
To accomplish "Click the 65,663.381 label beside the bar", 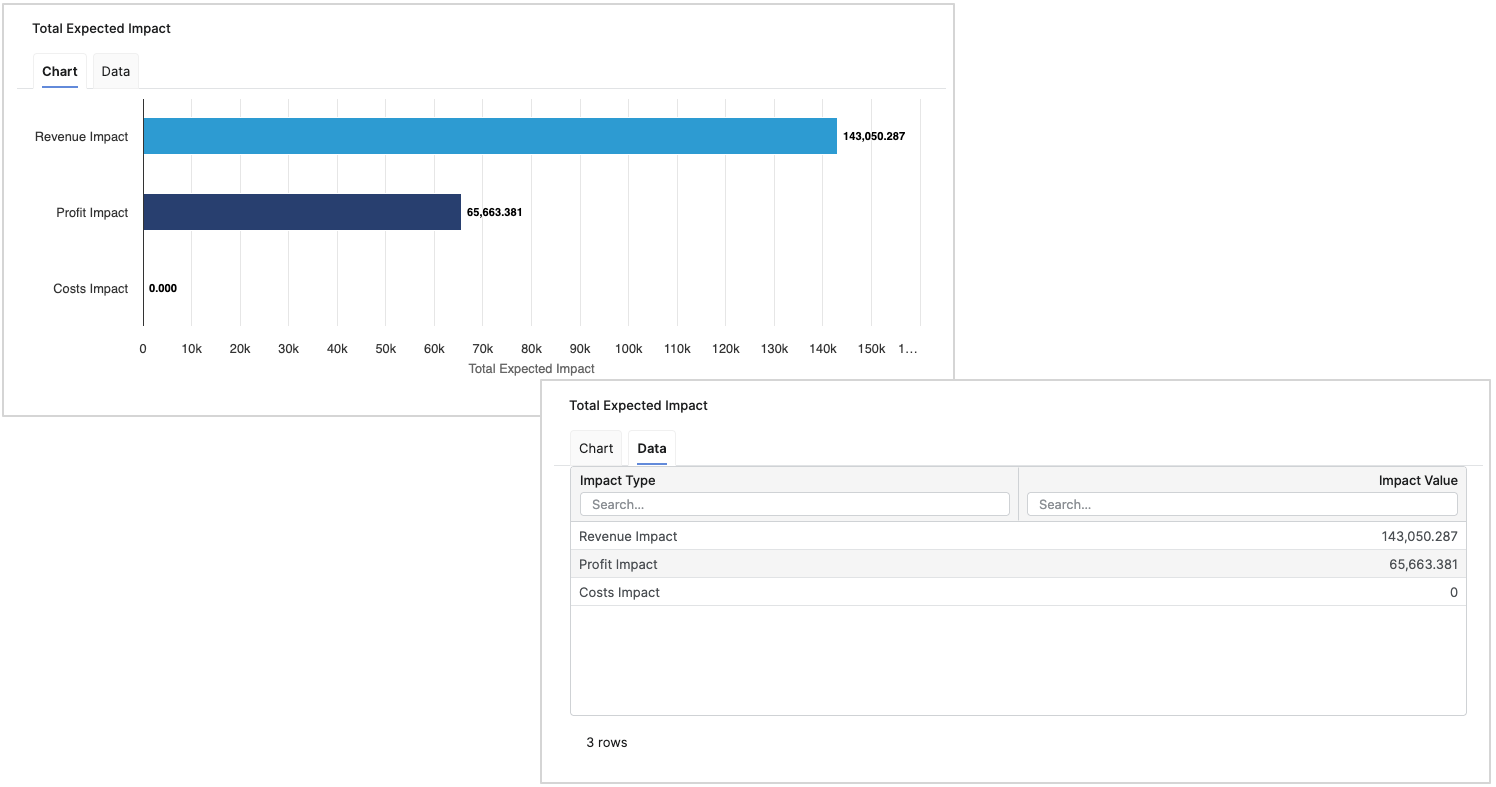I will [494, 213].
